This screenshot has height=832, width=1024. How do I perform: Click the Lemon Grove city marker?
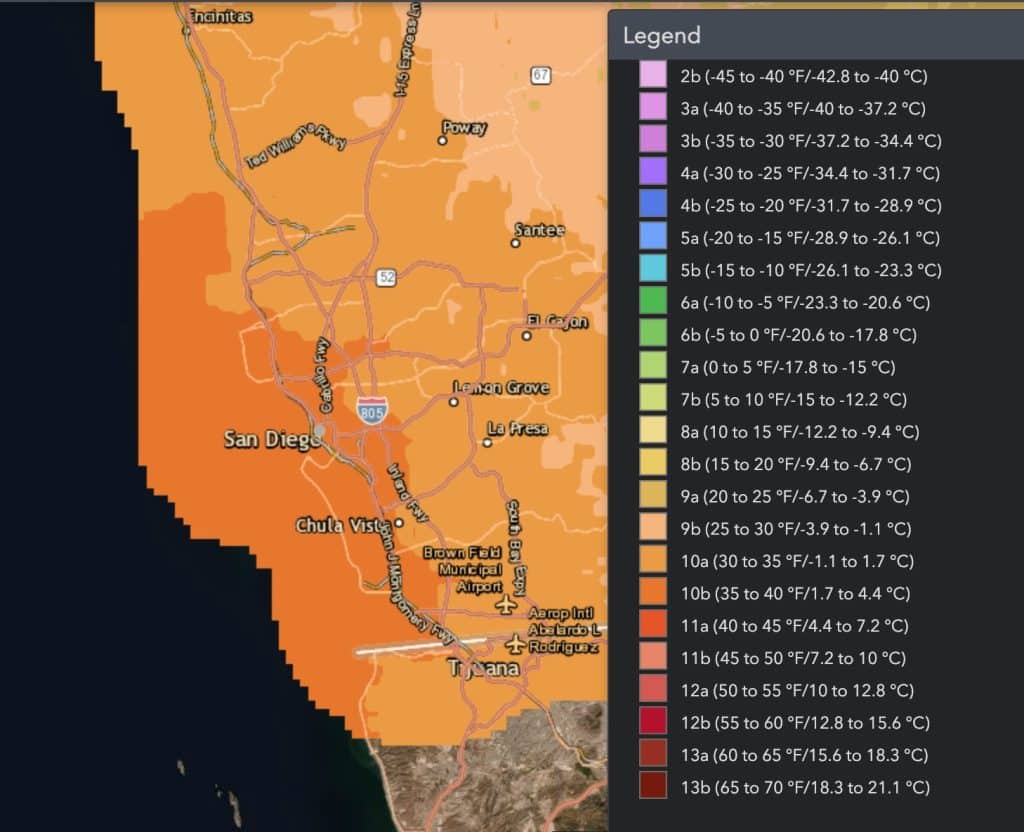[x=453, y=402]
